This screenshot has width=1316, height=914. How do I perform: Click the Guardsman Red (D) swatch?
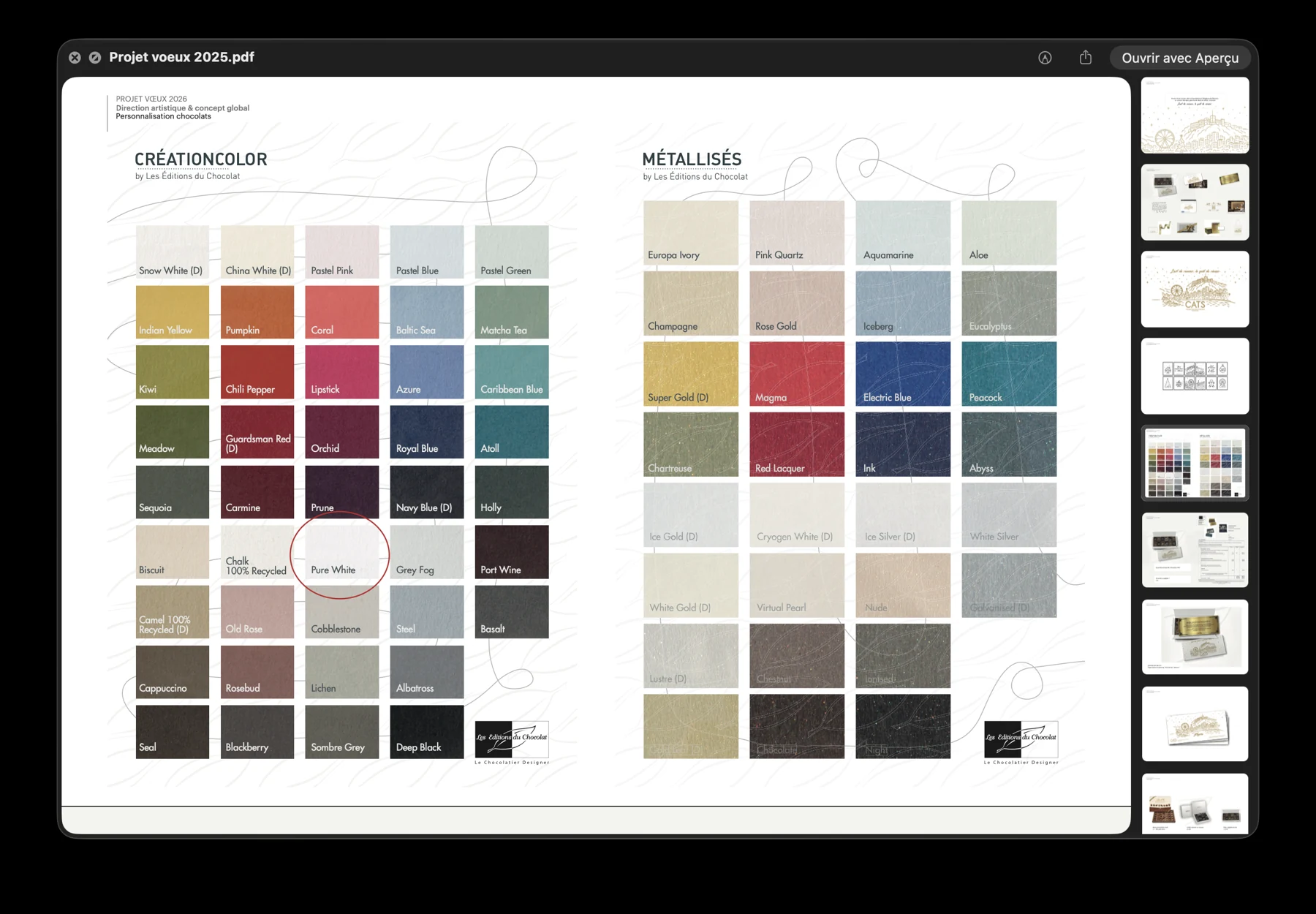(257, 432)
